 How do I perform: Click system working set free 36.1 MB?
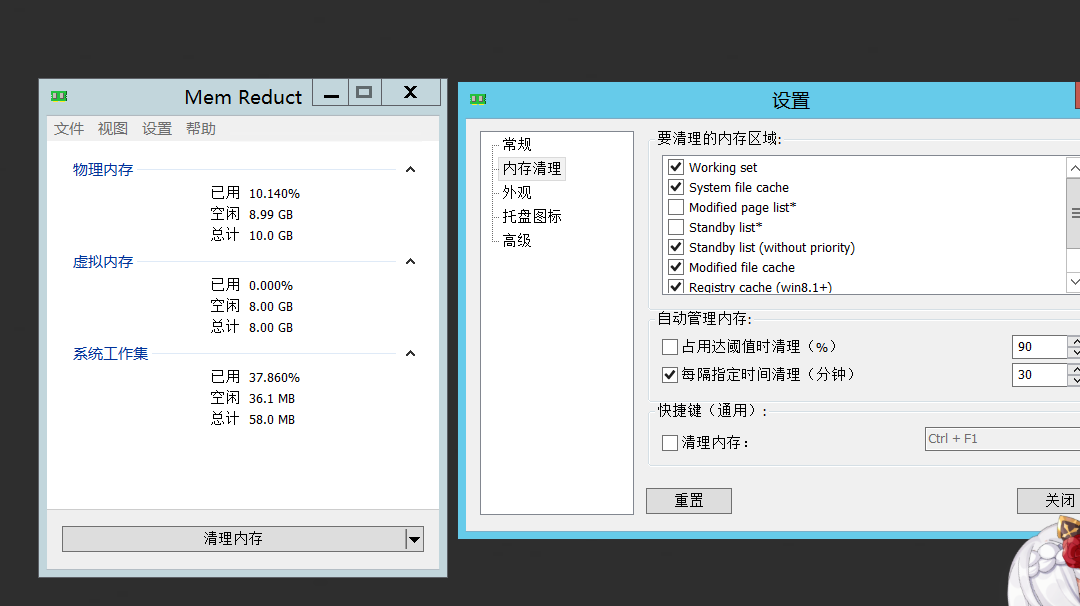pos(271,398)
